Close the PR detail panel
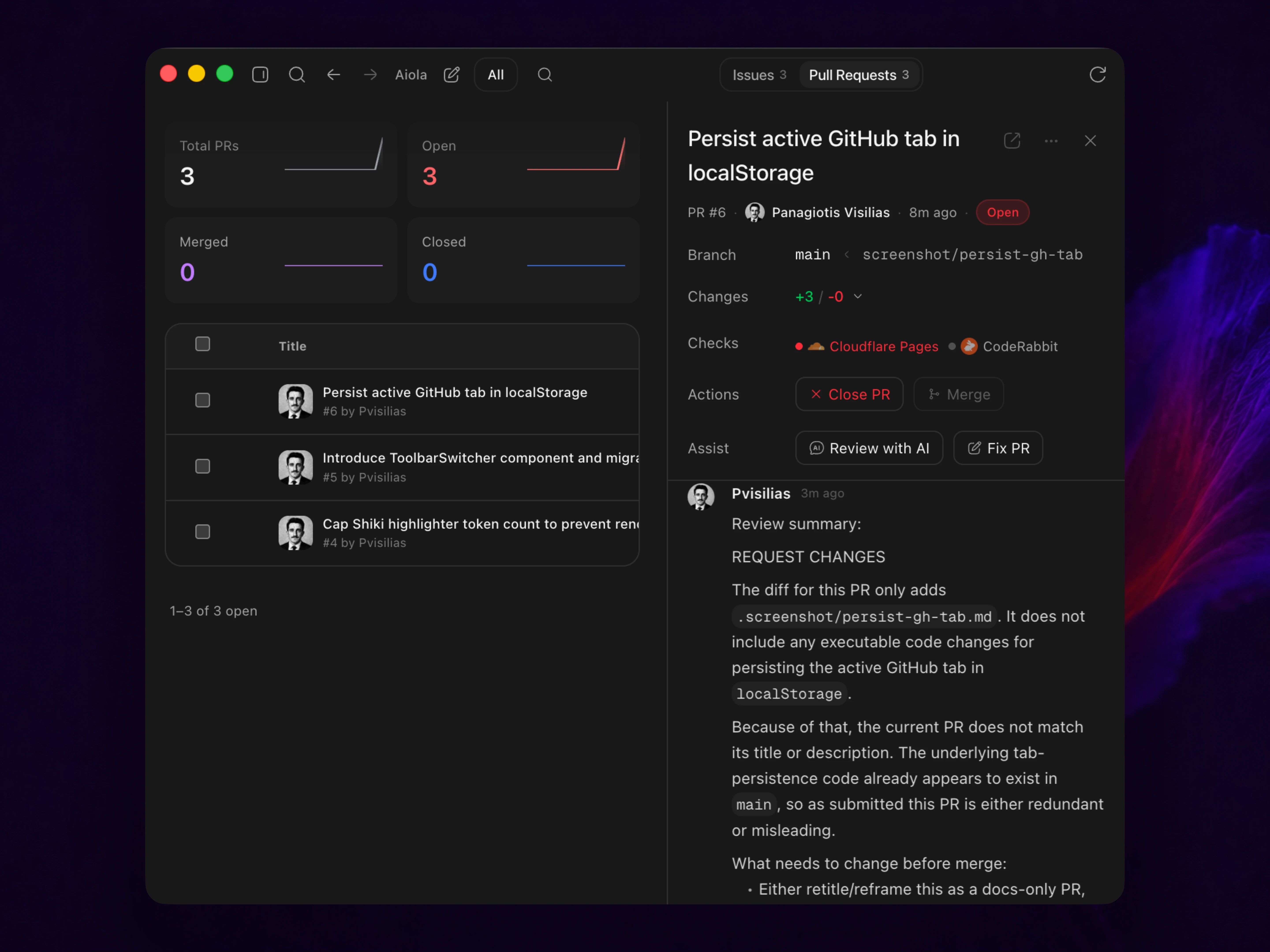The image size is (1270, 952). pos(1090,141)
